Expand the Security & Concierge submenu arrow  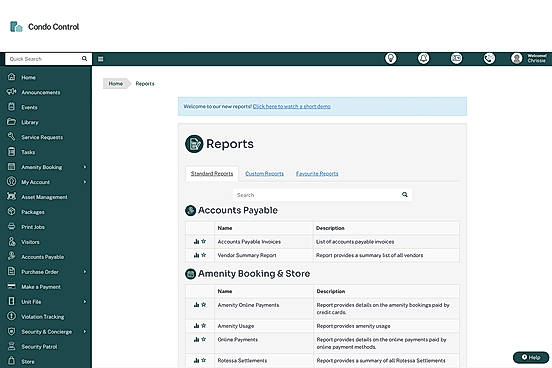click(x=85, y=332)
